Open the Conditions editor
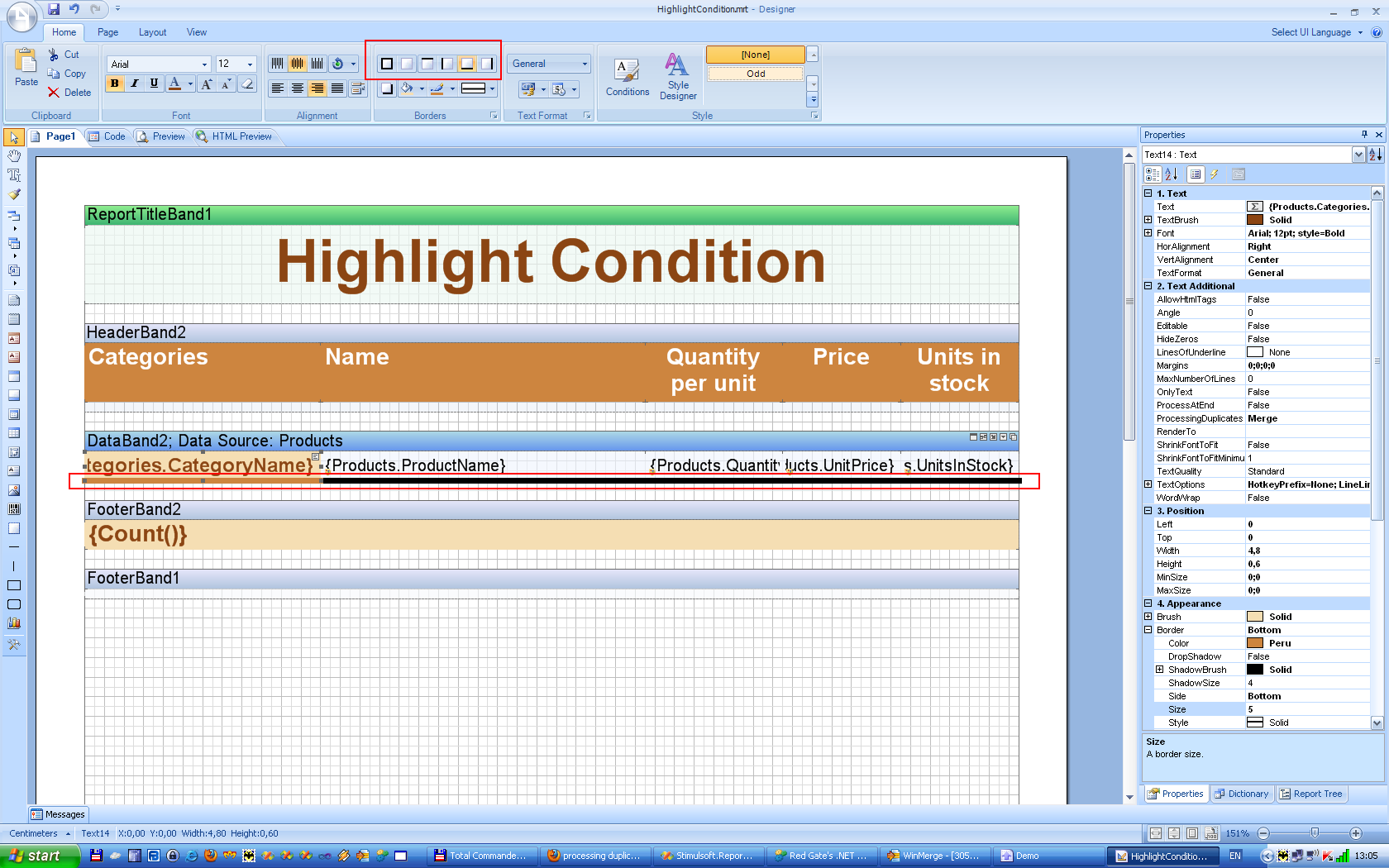Screen dimensions: 1389x868 [x=628, y=78]
